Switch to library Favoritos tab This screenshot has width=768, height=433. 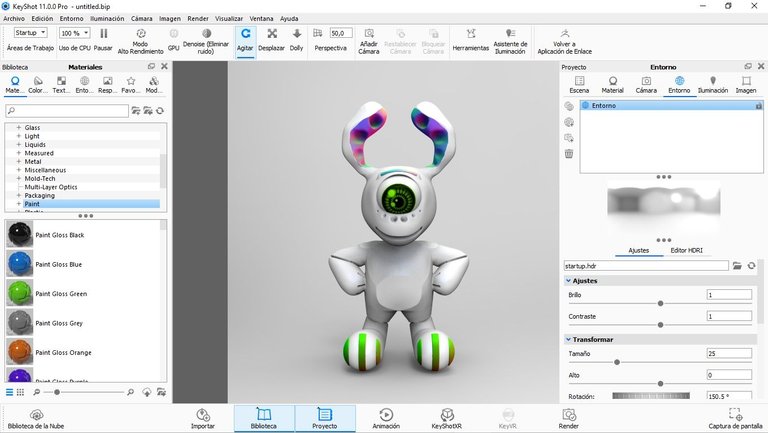[x=130, y=85]
